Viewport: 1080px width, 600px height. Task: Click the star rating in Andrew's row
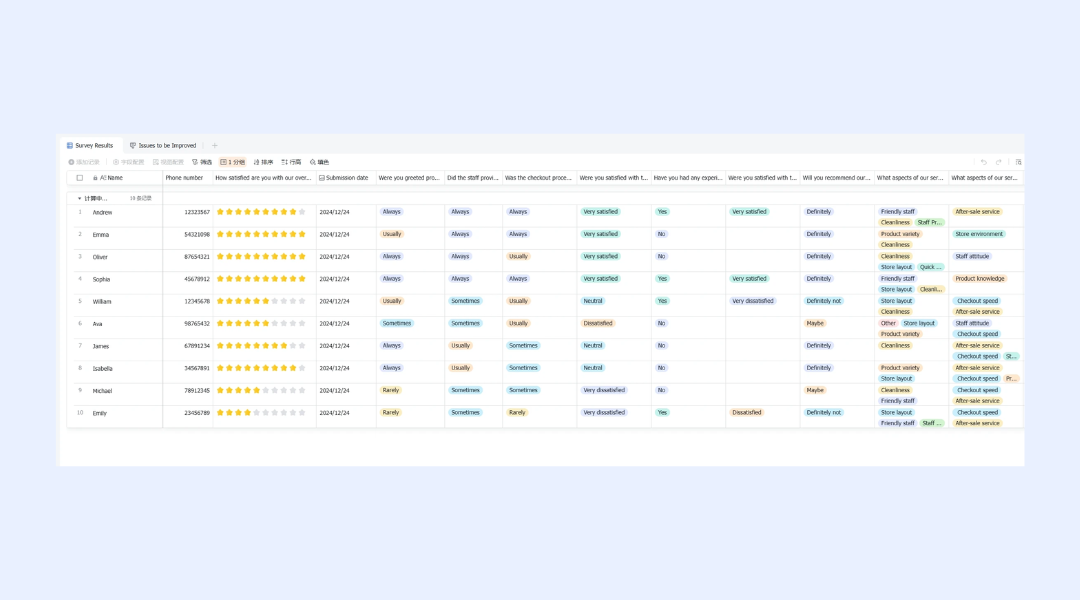[261, 212]
